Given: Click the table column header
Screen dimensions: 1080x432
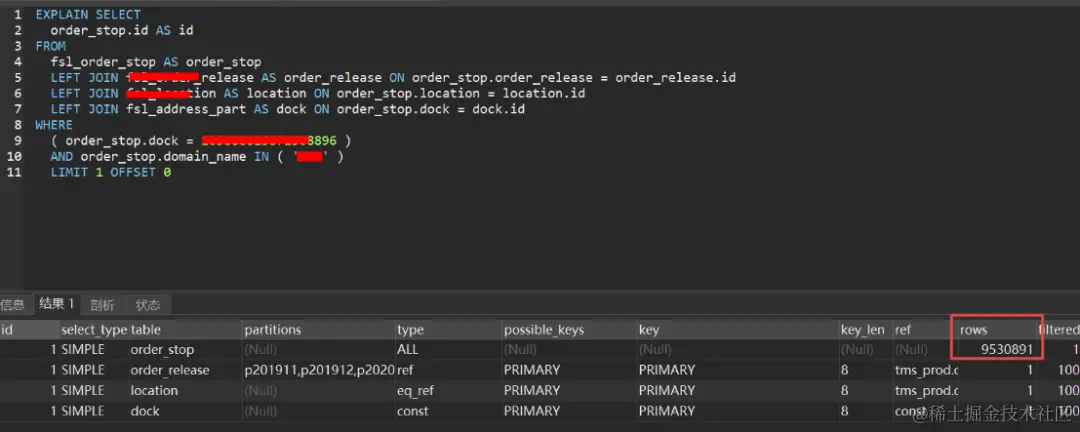Looking at the screenshot, I should [x=185, y=330].
